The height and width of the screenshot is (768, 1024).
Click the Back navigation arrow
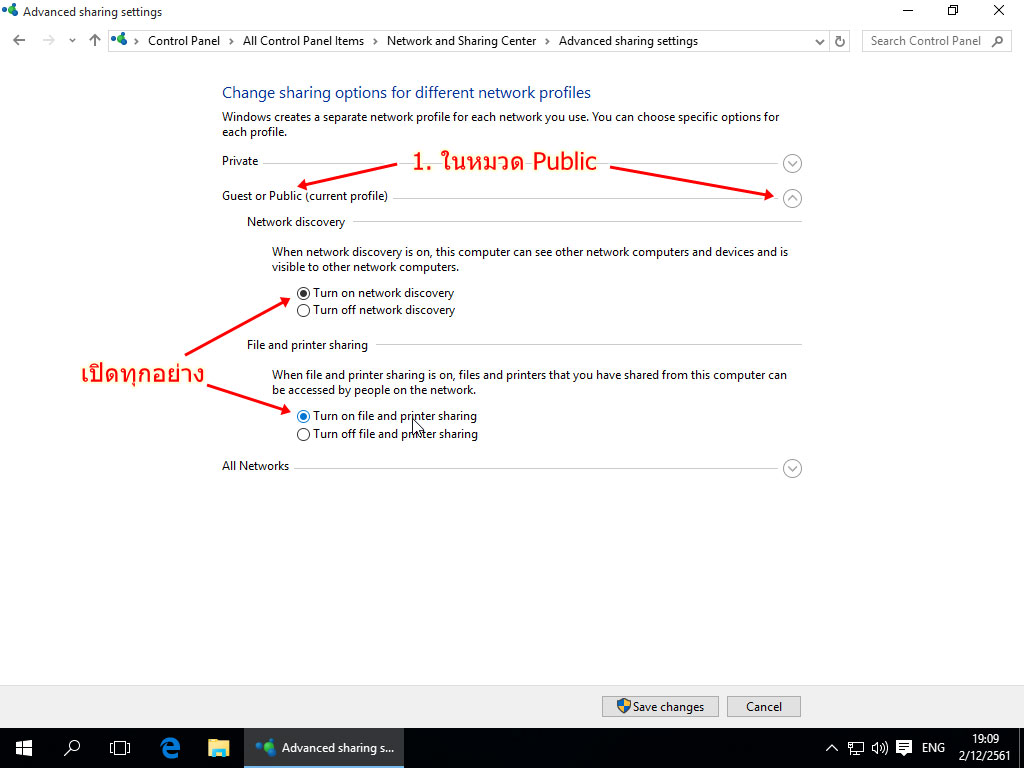(19, 41)
